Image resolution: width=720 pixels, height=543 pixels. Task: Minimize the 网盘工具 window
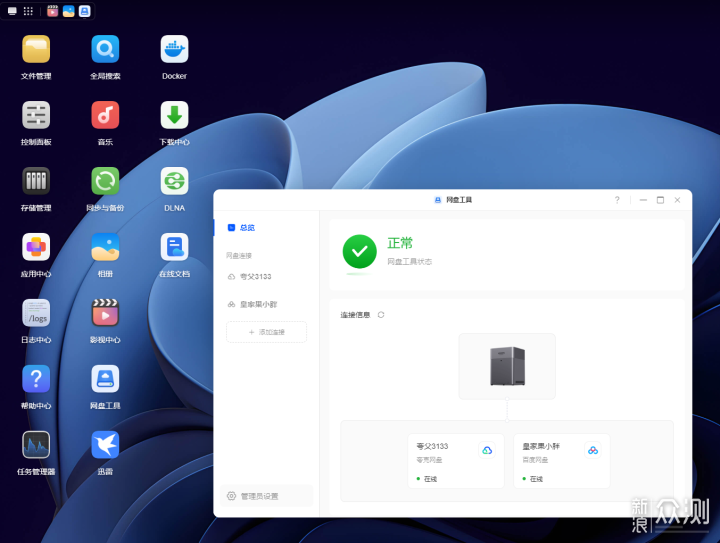click(643, 200)
